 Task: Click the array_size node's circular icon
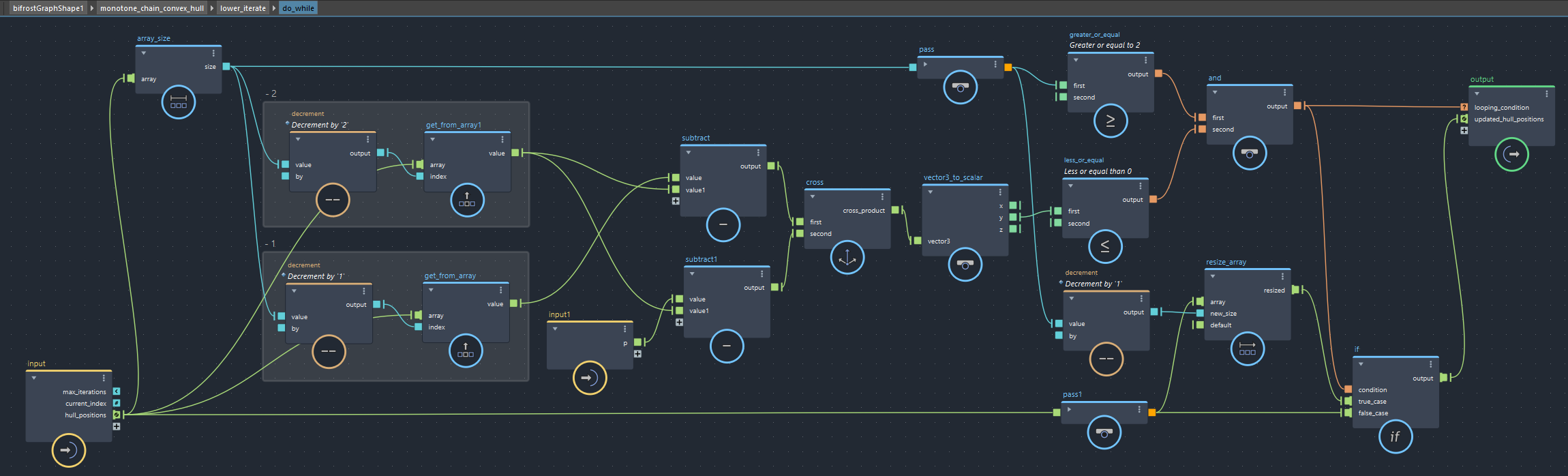point(179,102)
